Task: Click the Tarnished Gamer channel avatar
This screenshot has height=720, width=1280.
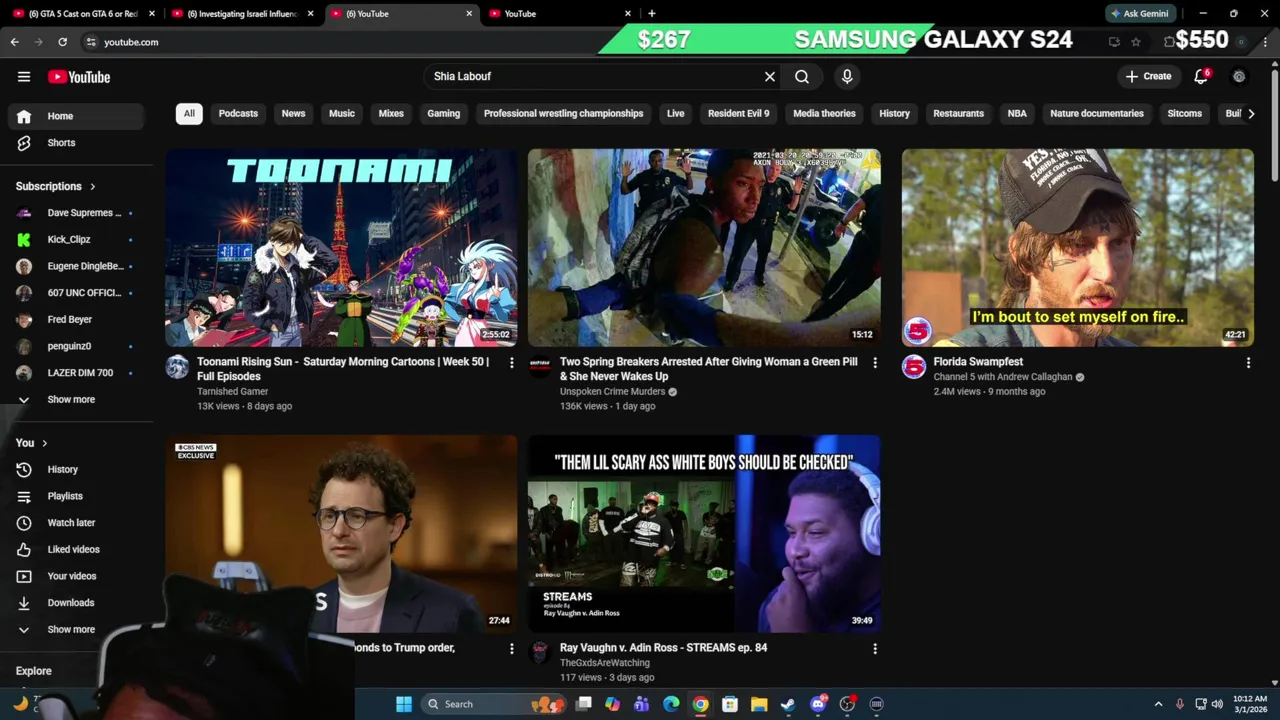Action: (x=177, y=367)
